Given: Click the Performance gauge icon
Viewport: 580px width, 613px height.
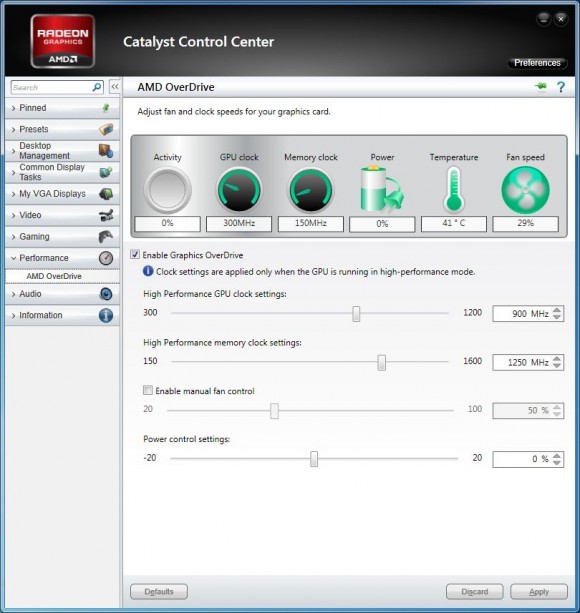Looking at the screenshot, I should [x=106, y=258].
